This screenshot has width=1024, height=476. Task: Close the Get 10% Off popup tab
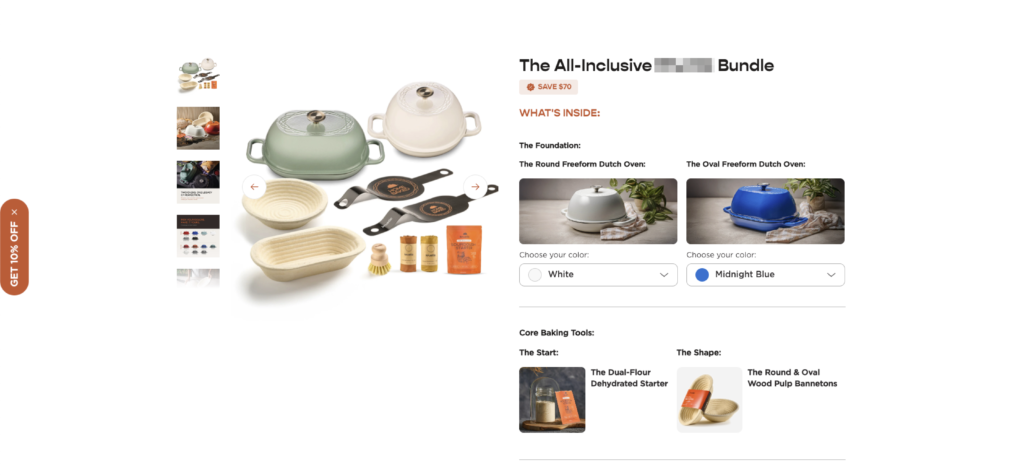(14, 212)
